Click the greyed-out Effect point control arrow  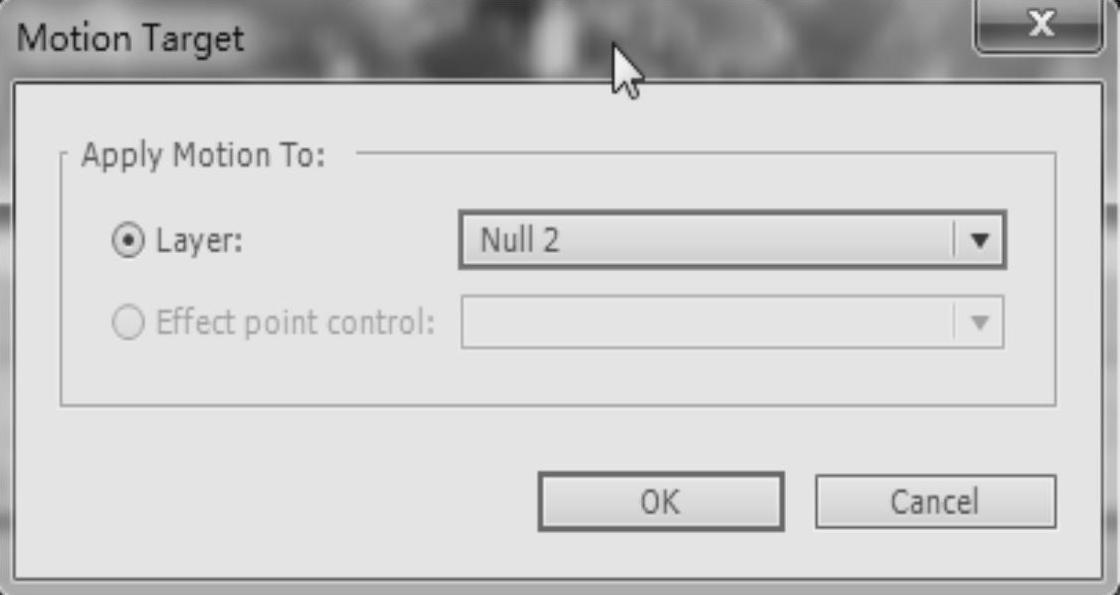[980, 323]
